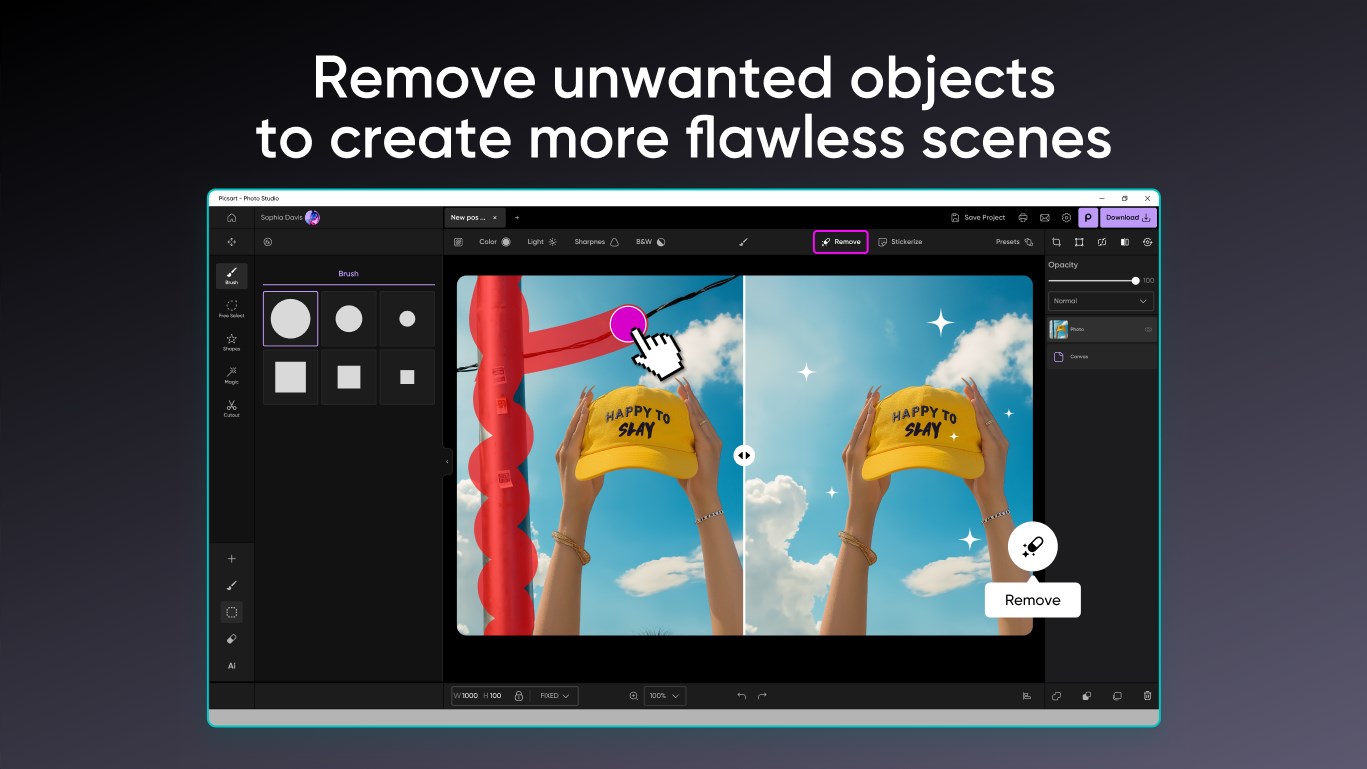Select the Eraser icon in the lower sidebar
This screenshot has width=1367, height=769.
pyautogui.click(x=231, y=638)
